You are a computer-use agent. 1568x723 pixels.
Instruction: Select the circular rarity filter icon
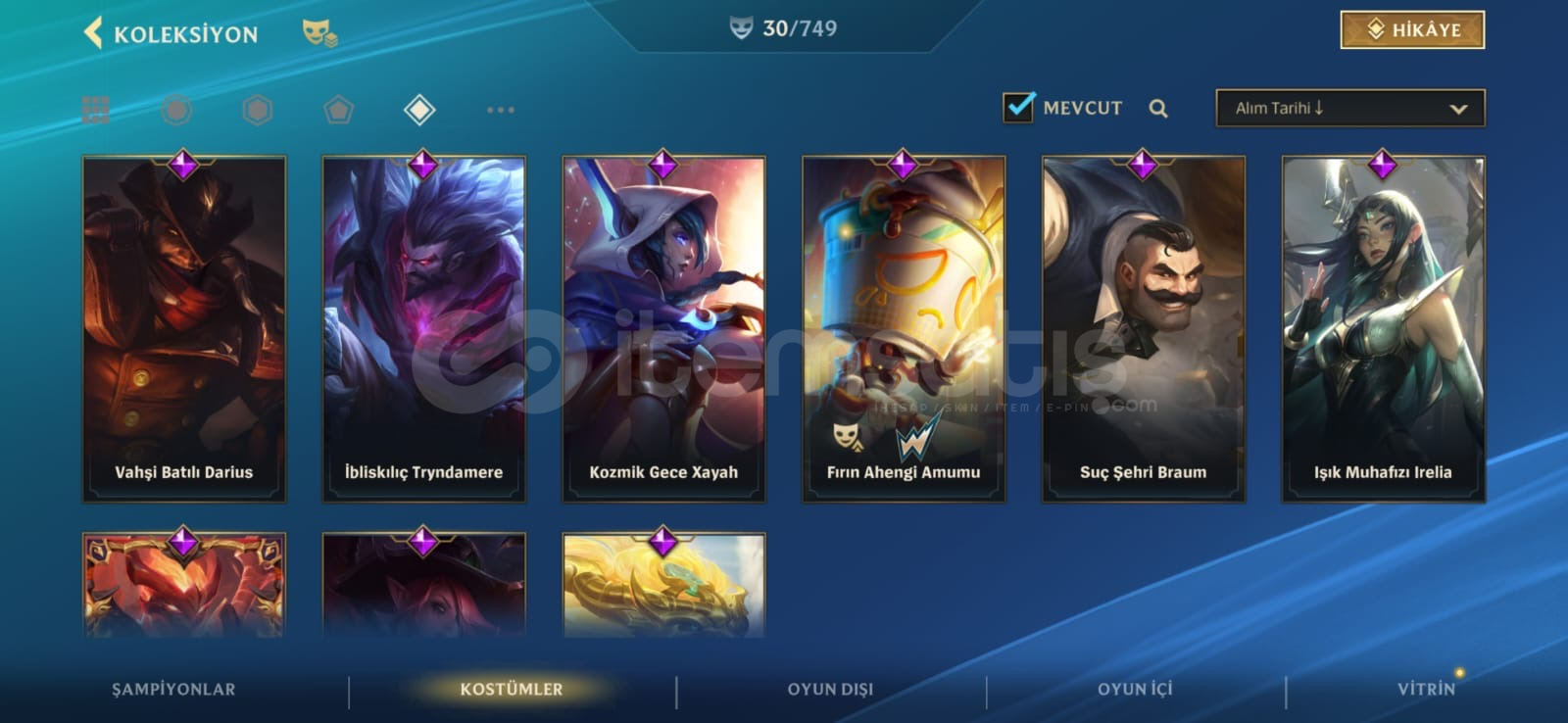(176, 110)
